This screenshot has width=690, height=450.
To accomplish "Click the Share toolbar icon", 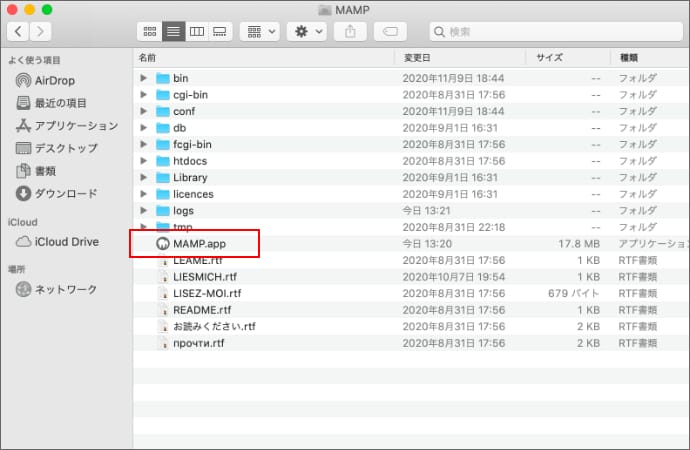I will tap(350, 32).
